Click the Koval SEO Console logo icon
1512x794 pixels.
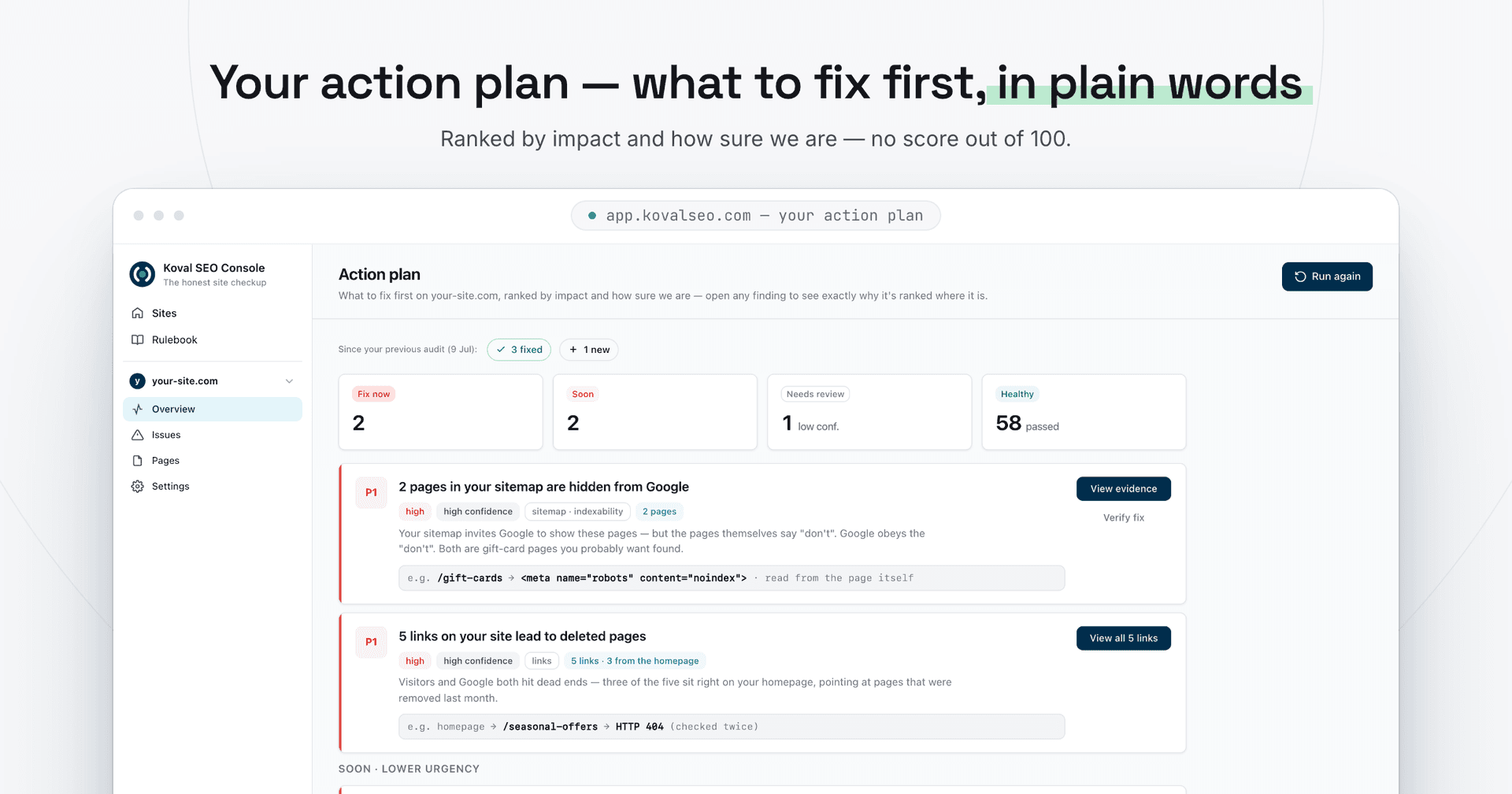[143, 274]
